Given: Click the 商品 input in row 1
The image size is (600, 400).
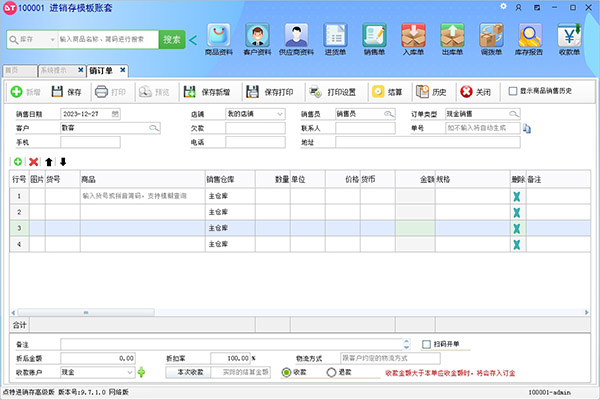Looking at the screenshot, I should (143, 196).
